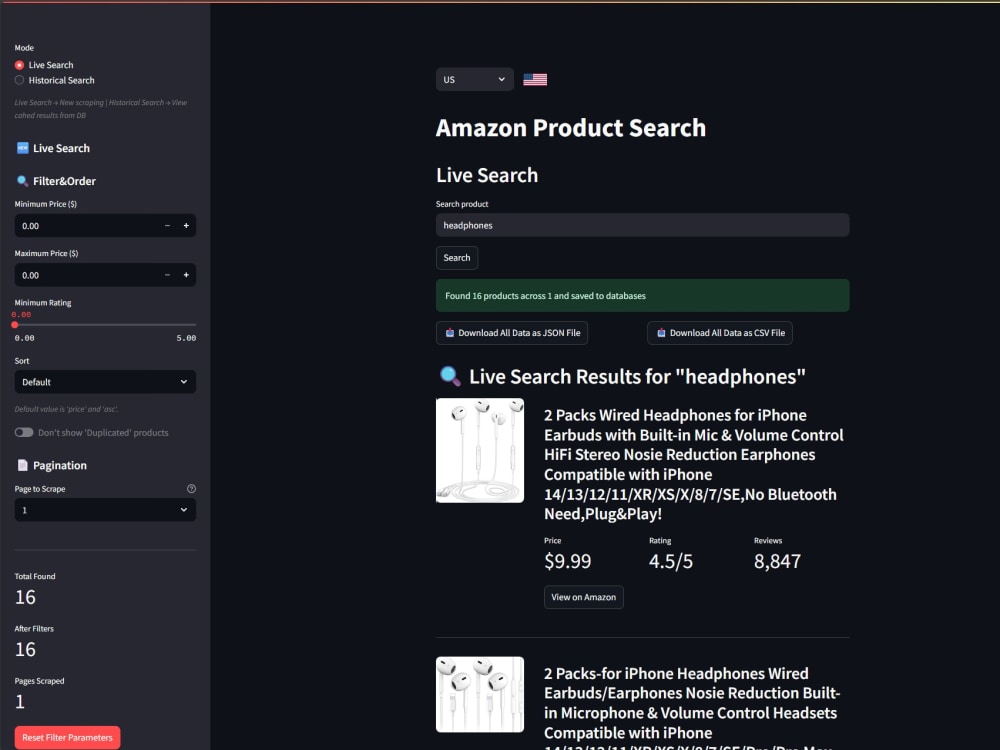
Task: Click the magnifier icon next to Filter&Order
Action: click(22, 181)
